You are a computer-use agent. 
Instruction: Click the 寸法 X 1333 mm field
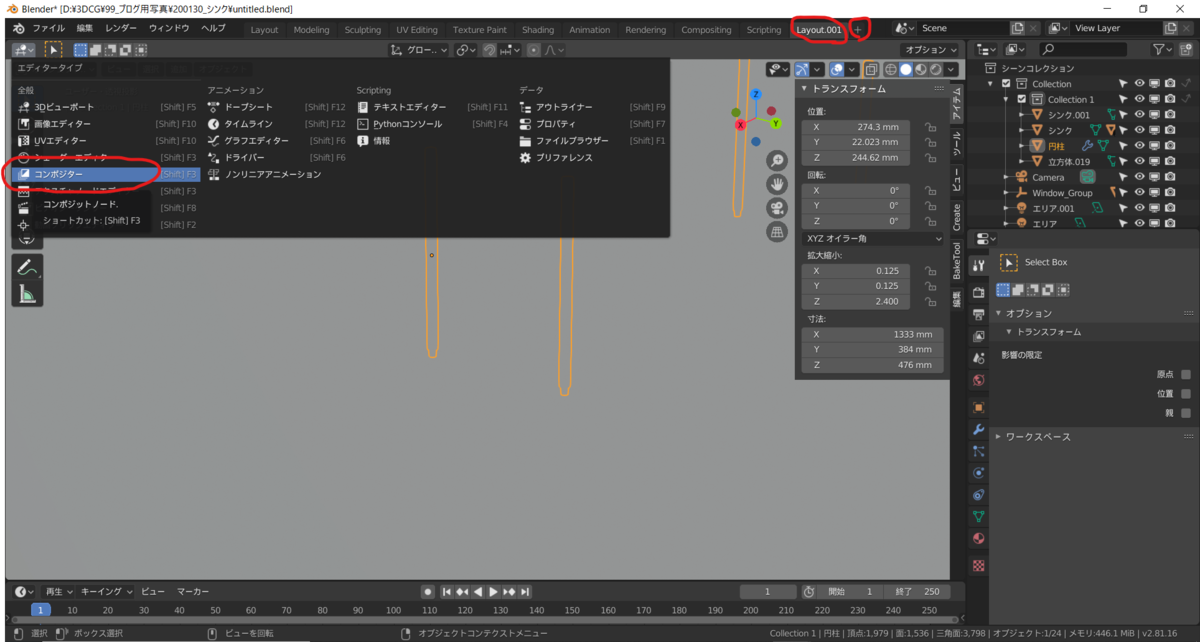click(x=873, y=334)
